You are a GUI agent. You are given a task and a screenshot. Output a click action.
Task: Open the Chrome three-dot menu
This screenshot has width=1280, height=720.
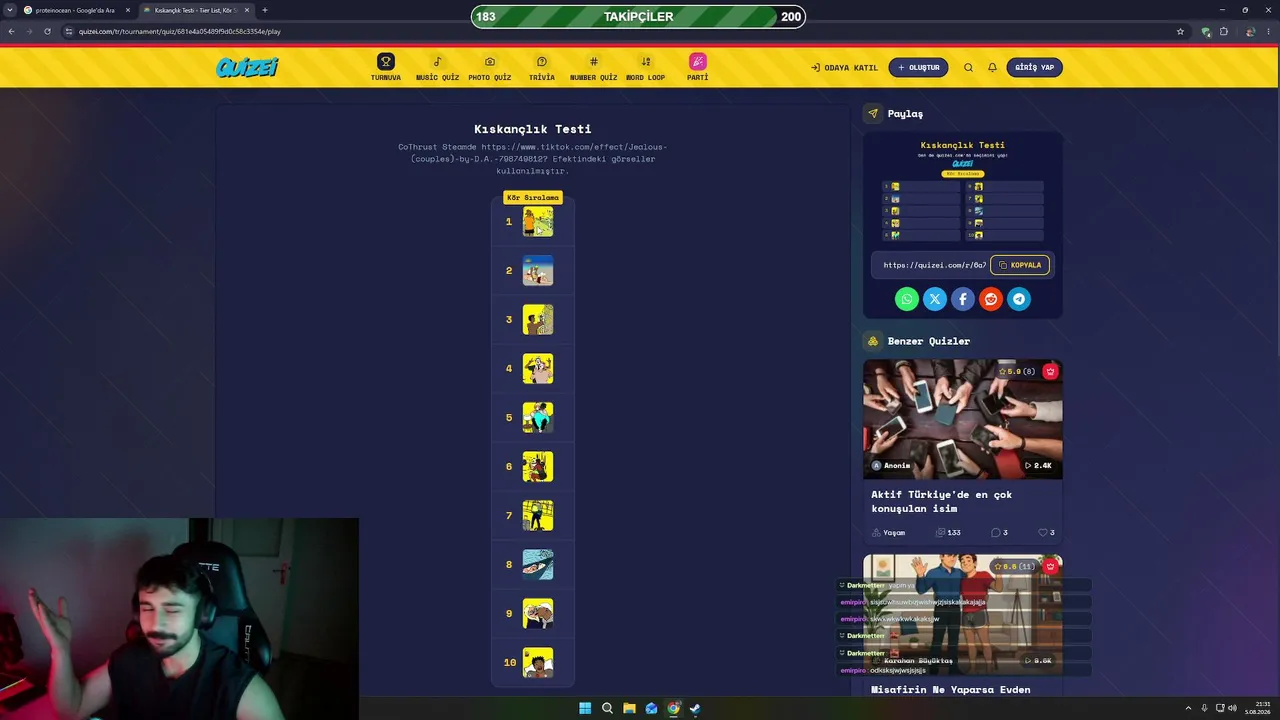1269,31
